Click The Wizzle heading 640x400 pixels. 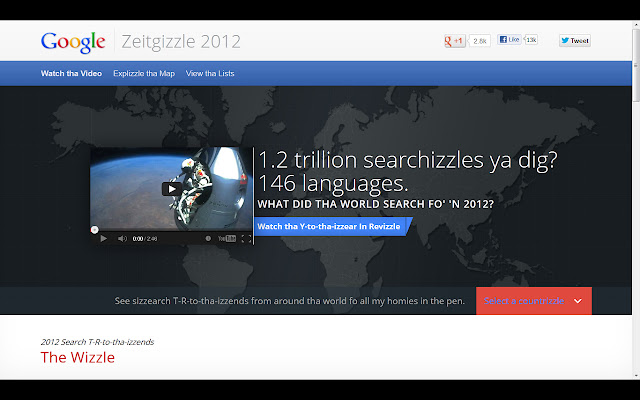pyautogui.click(x=78, y=358)
